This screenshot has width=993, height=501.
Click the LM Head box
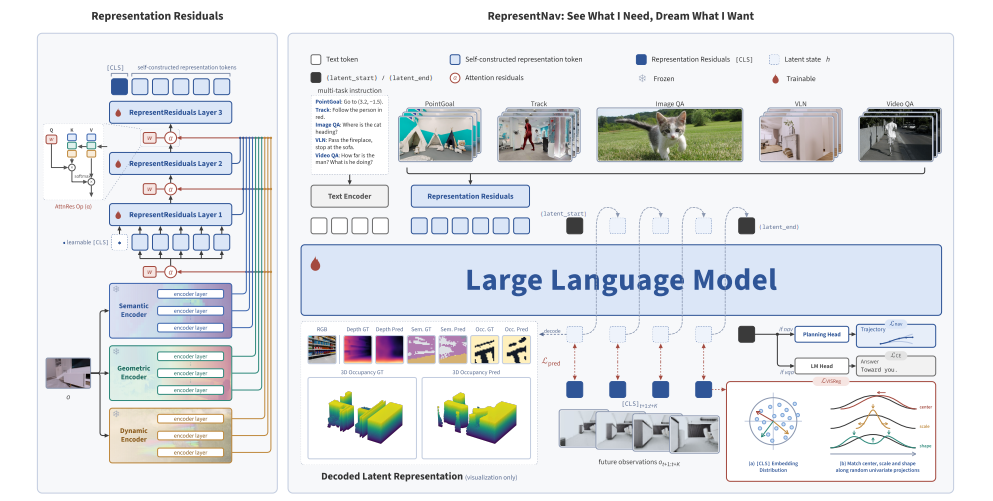click(x=821, y=366)
